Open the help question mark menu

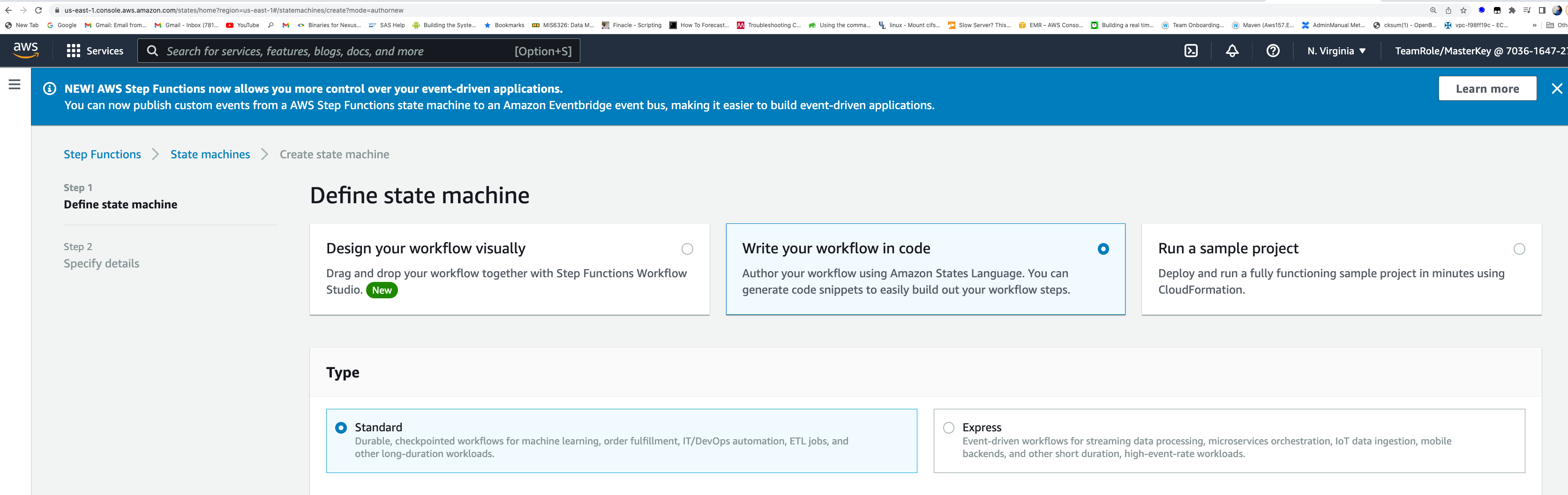(1272, 51)
